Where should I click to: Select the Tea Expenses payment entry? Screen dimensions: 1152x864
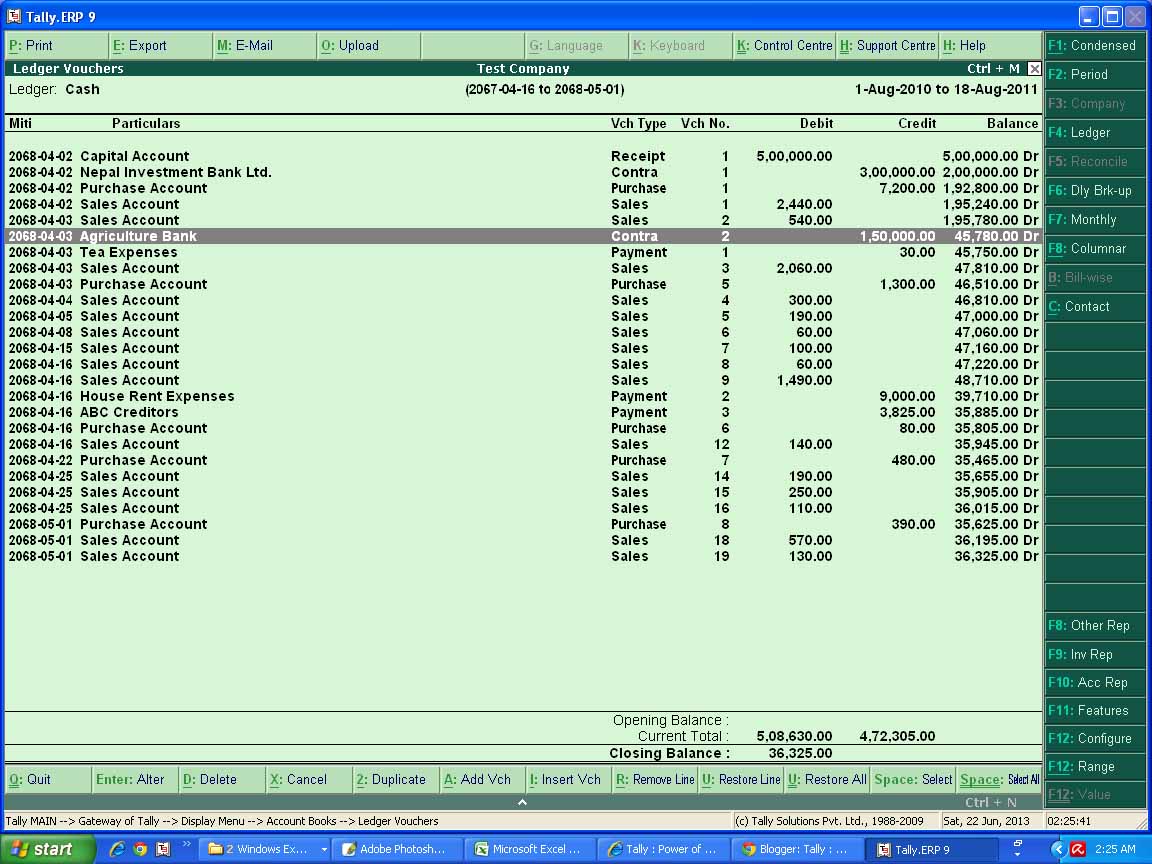click(523, 253)
